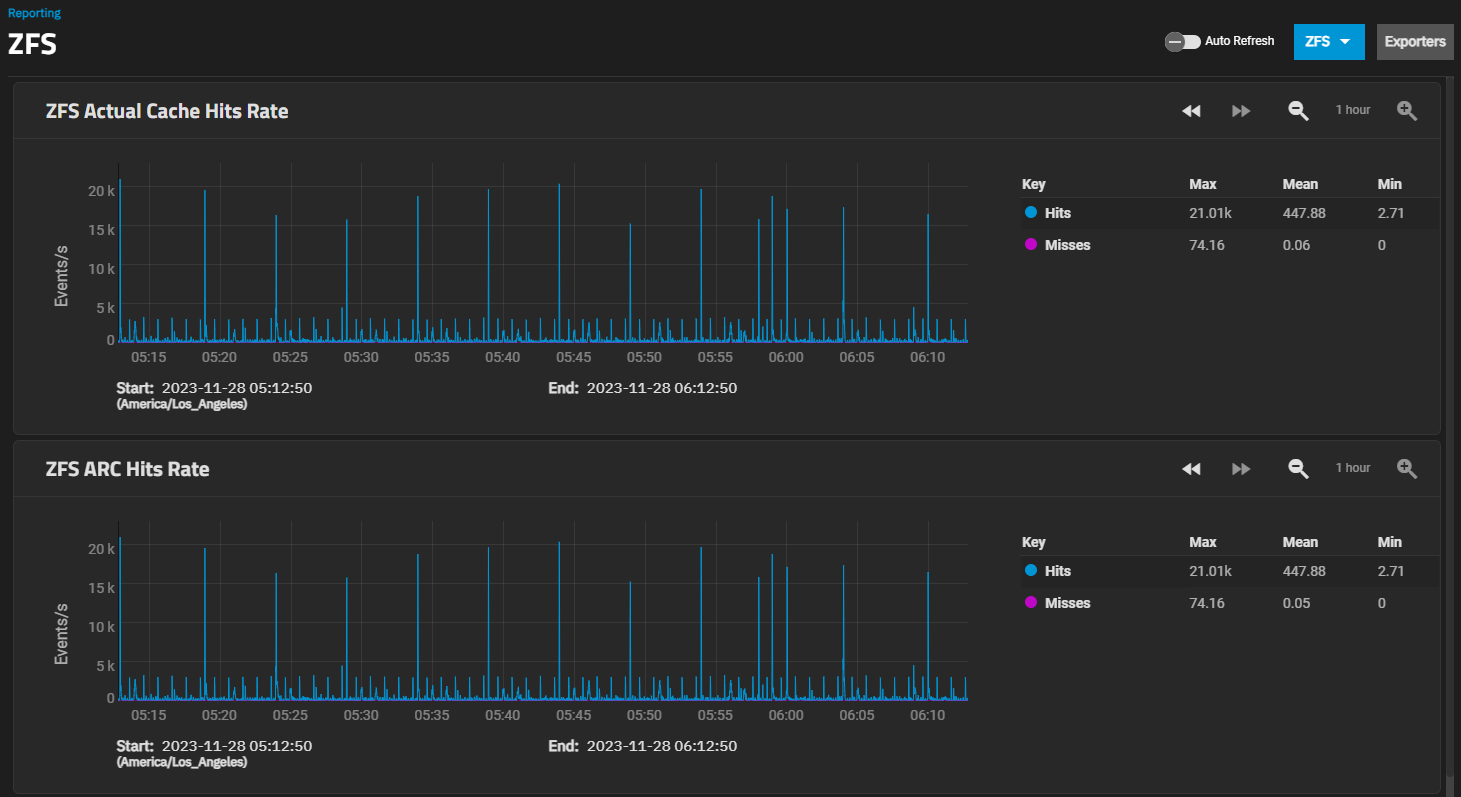Select the Hits row in ARC Hits legend
The height and width of the screenshot is (797, 1461).
tap(1230, 571)
